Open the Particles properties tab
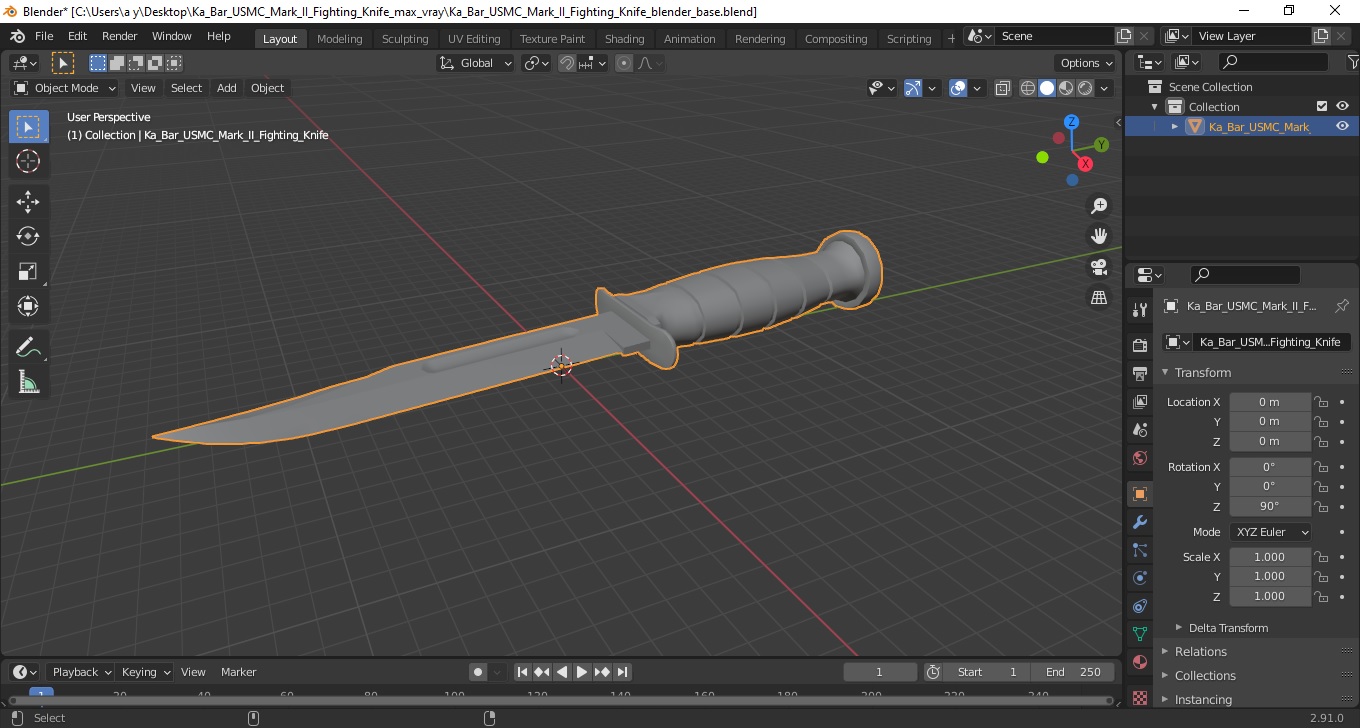 click(x=1140, y=550)
